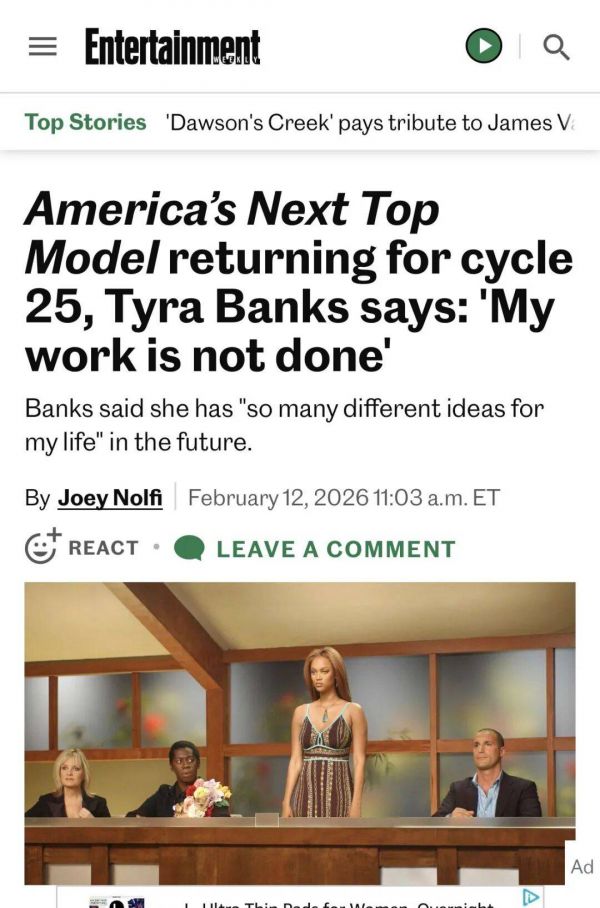Image resolution: width=600 pixels, height=908 pixels.
Task: Click the February 12, 2026 publish date
Action: (x=343, y=497)
